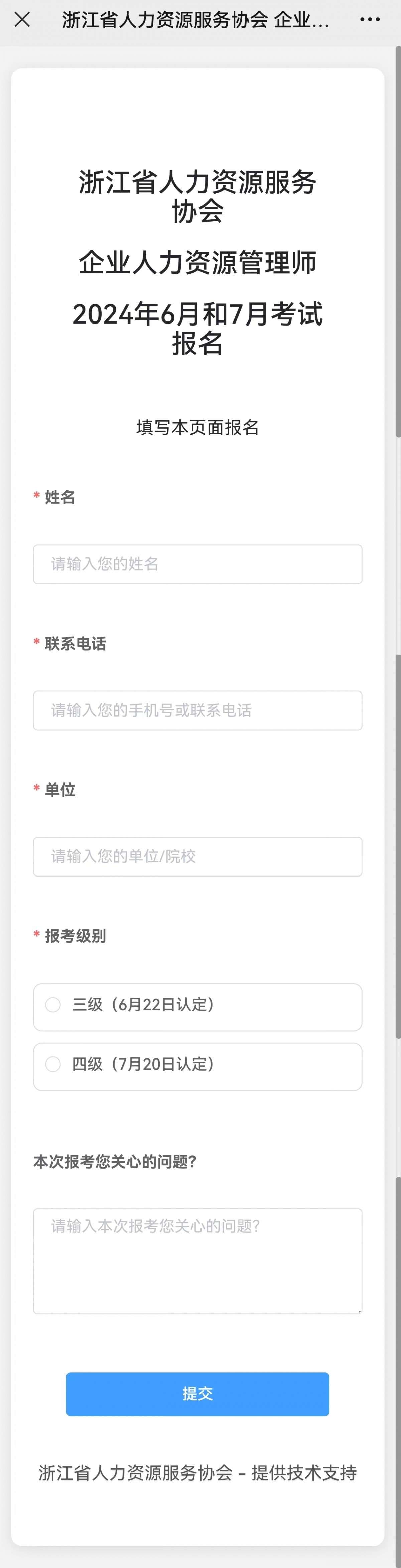This screenshot has height=1568, width=401.
Task: Click the 报考级别 section label
Action: coord(75,936)
